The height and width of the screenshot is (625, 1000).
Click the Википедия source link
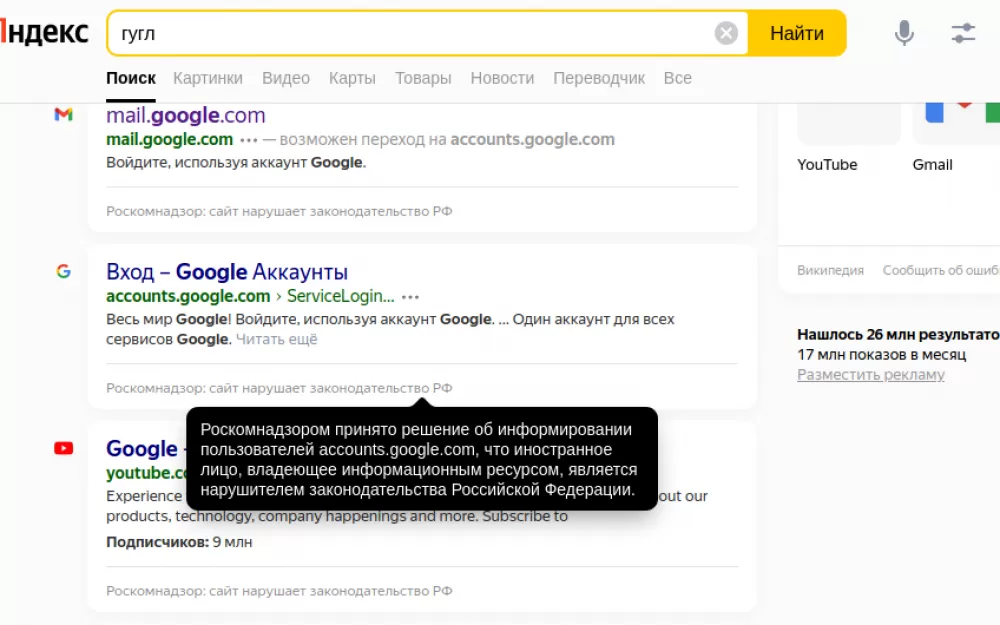click(x=830, y=270)
